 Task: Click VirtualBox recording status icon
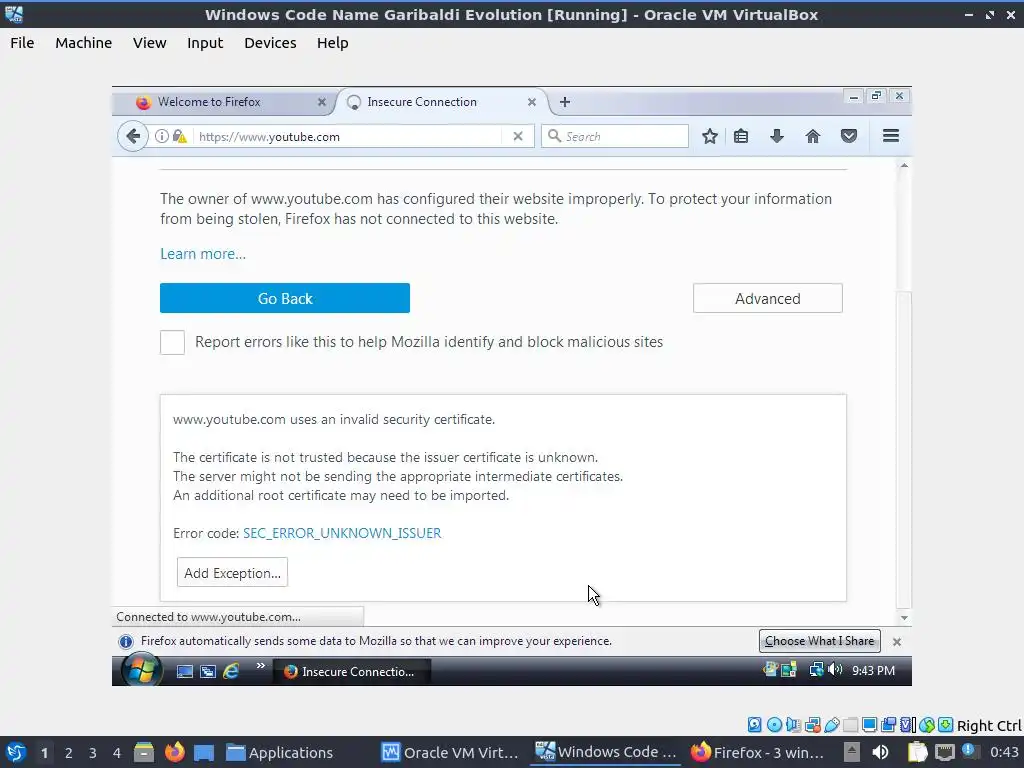[x=889, y=724]
